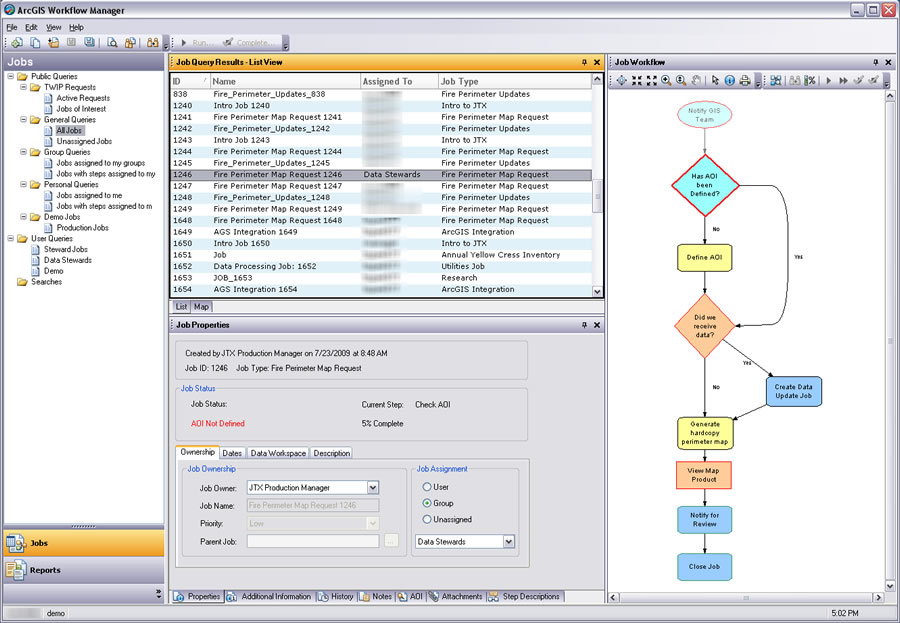Viewport: 900px width, 623px height.
Task: Switch to the Dates tab
Action: tap(232, 453)
